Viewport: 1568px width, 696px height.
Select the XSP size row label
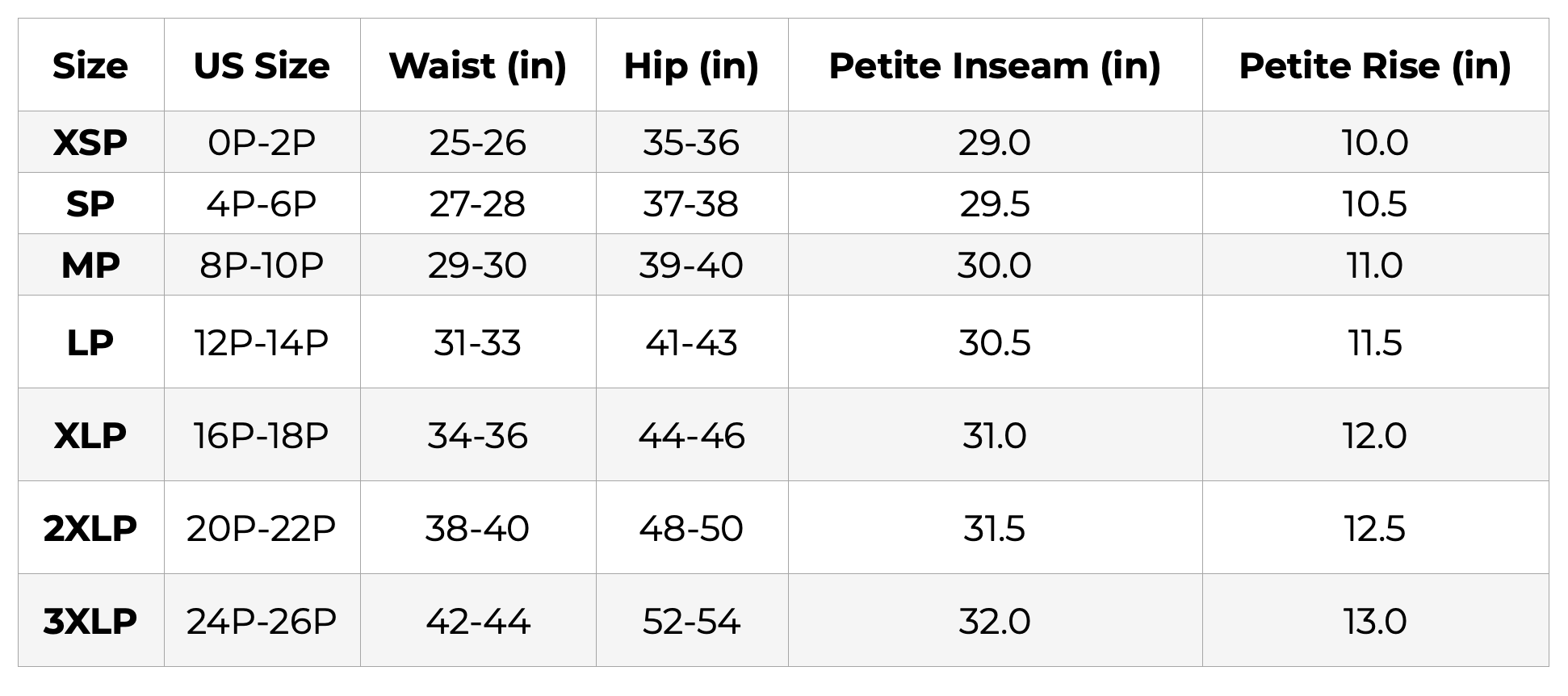pos(90,142)
